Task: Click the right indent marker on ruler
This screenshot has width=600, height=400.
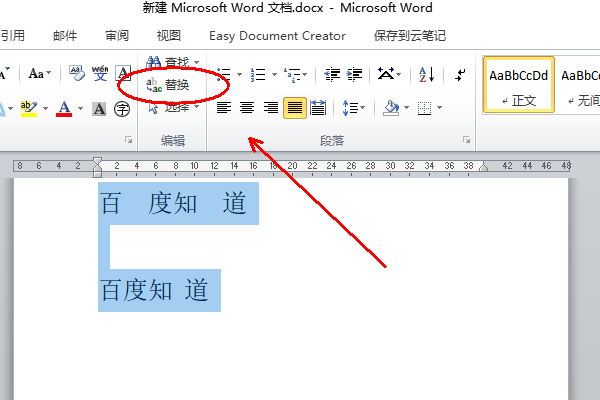Action: (484, 167)
